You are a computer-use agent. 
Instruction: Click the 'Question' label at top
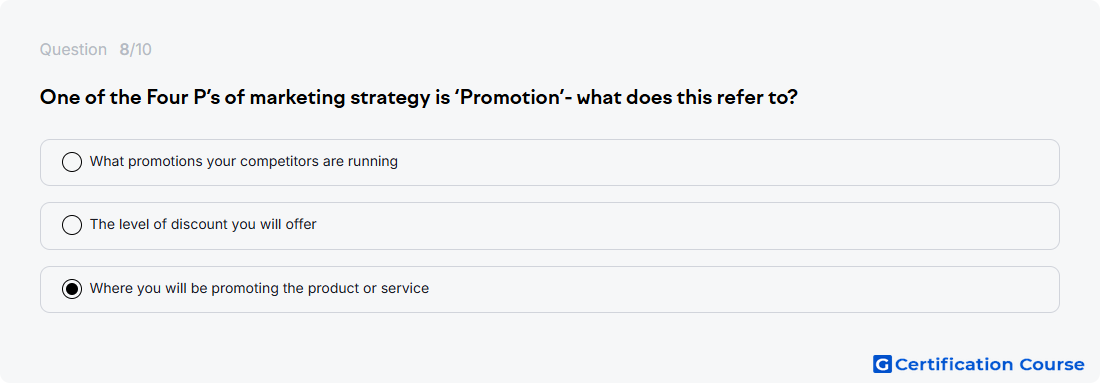(73, 50)
